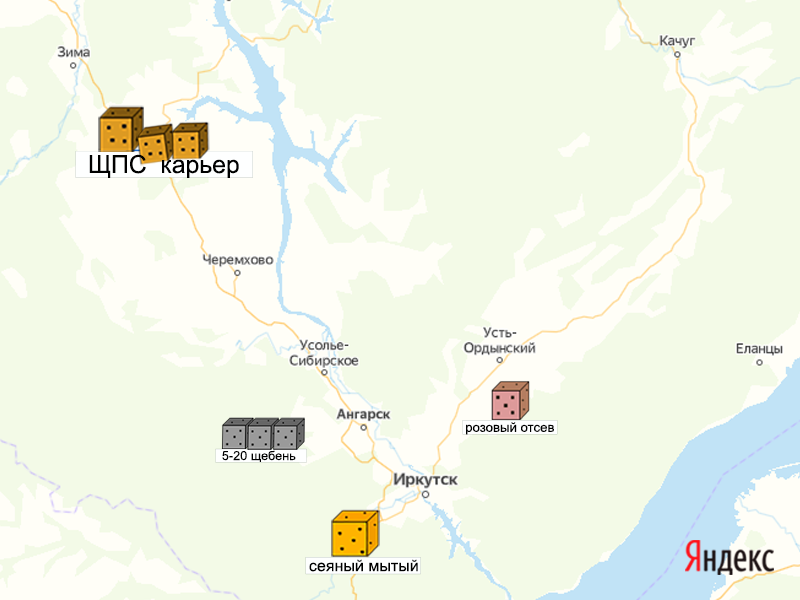Click the middle gray cube above щебень label

click(x=262, y=434)
